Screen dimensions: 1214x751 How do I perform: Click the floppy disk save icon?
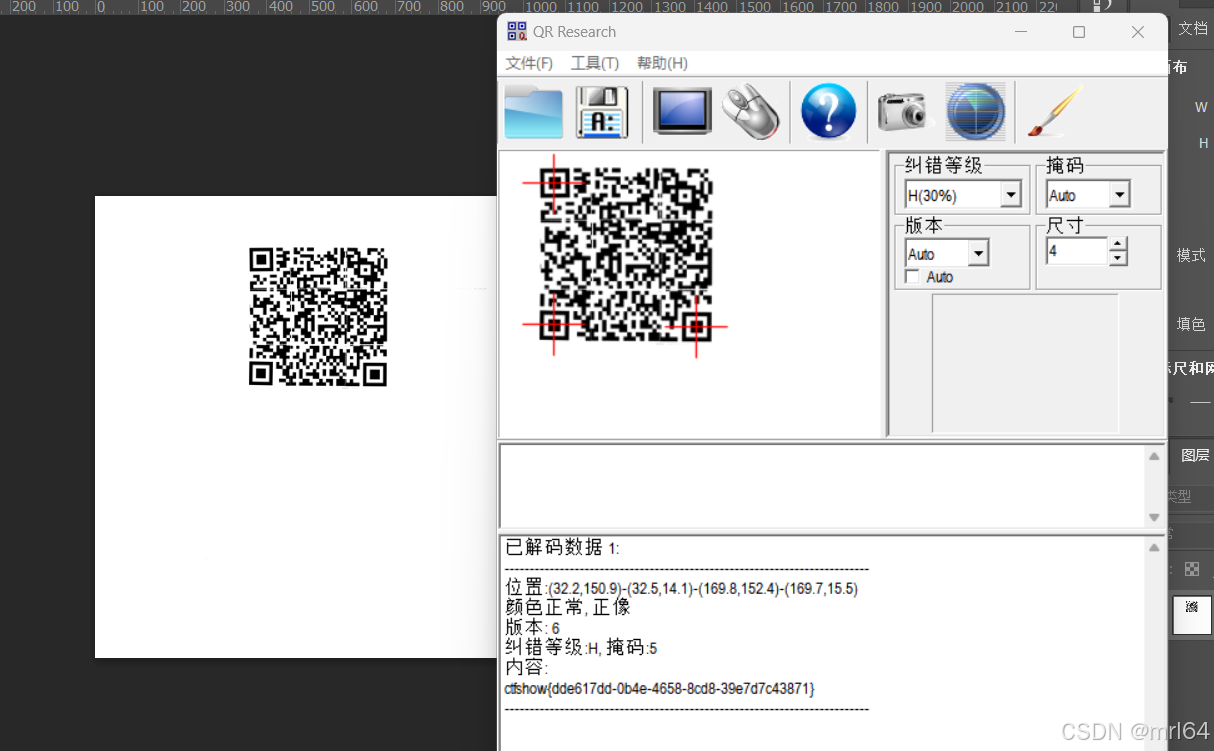coord(601,111)
